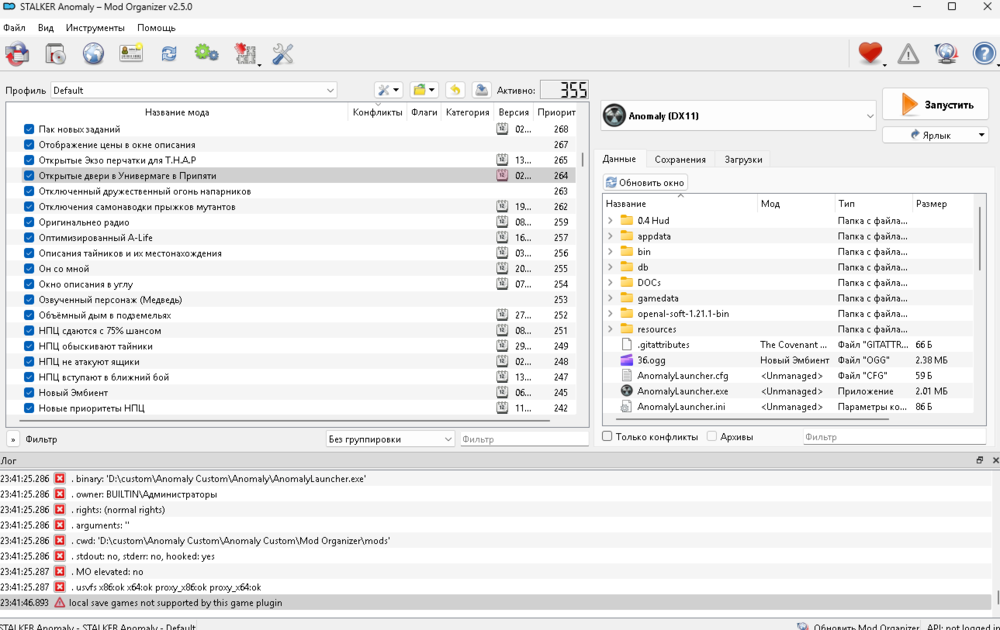
Task: Open the Profiles ID card icon
Action: tap(131, 54)
